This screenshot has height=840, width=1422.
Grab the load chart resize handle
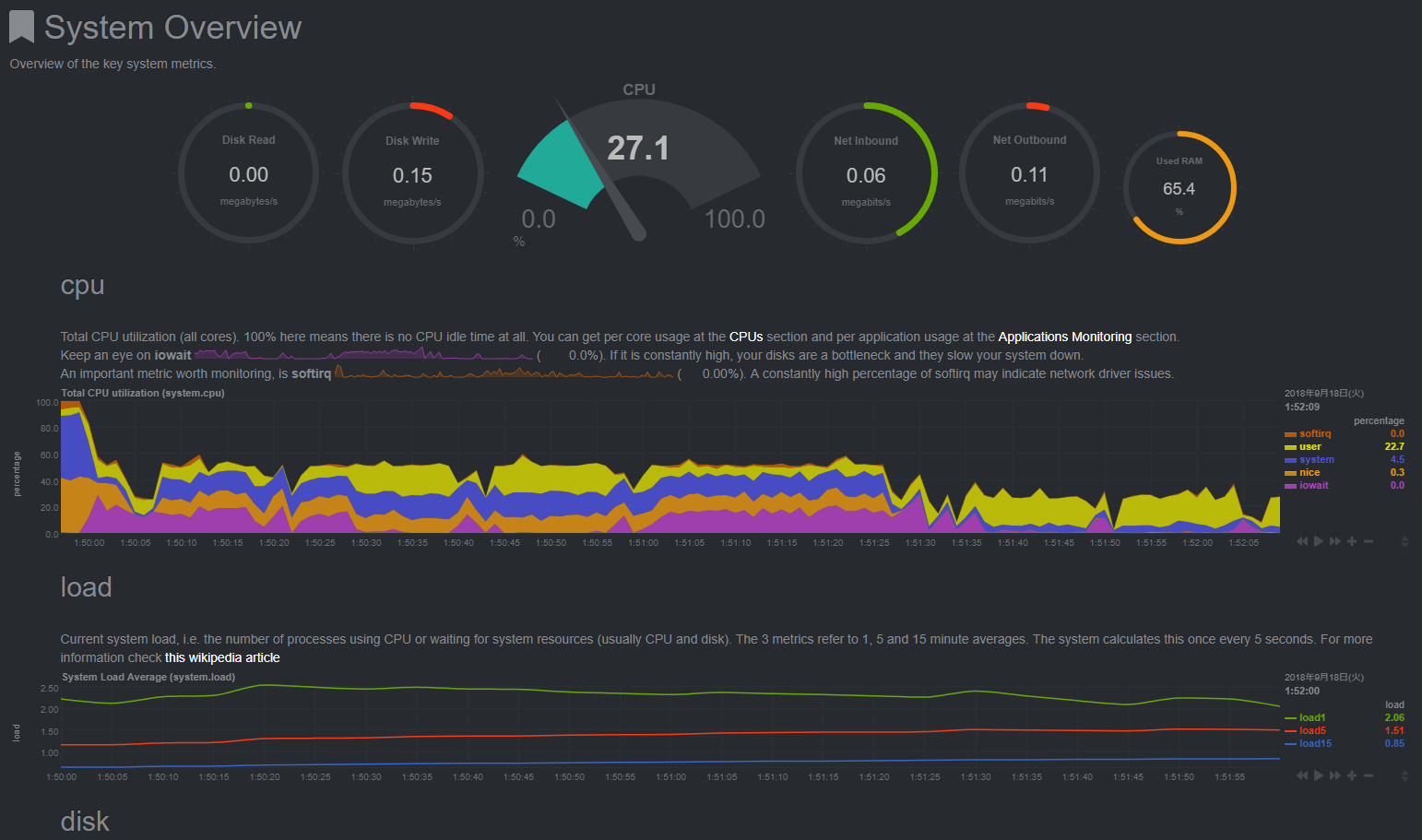(1404, 775)
